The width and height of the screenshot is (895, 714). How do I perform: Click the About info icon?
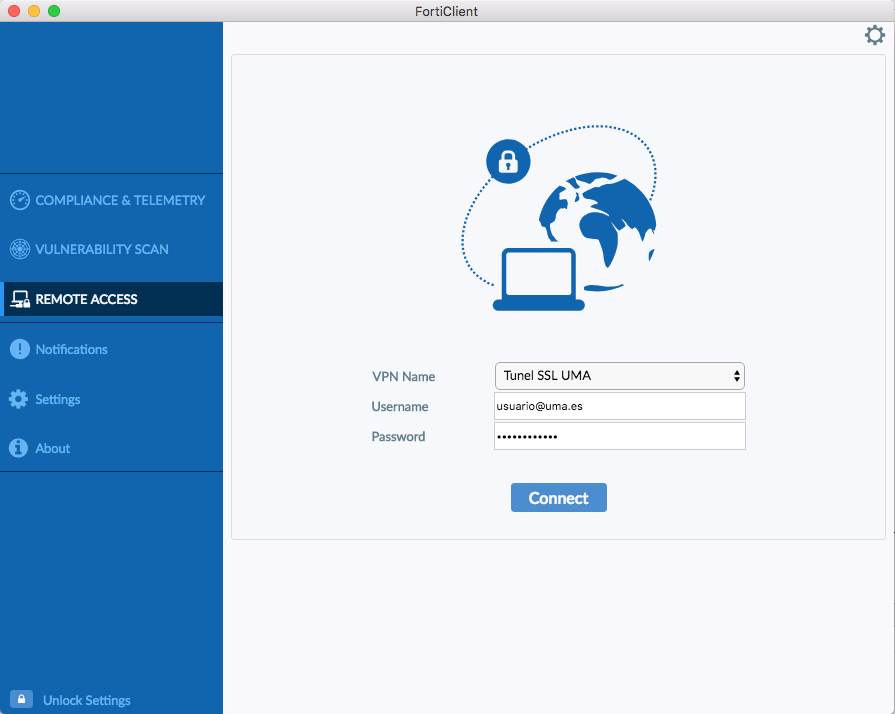click(18, 448)
